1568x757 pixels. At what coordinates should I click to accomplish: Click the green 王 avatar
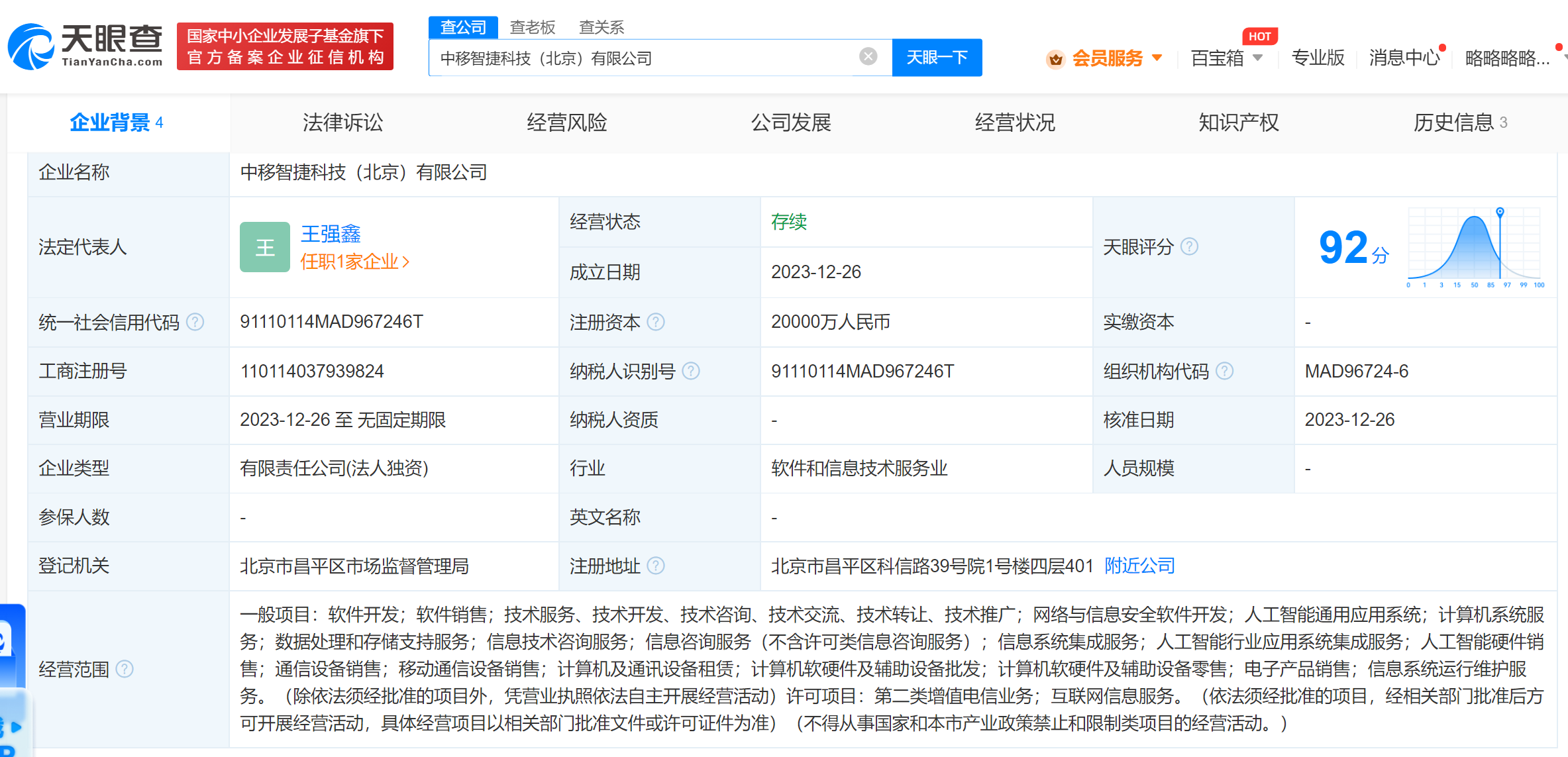[x=264, y=247]
